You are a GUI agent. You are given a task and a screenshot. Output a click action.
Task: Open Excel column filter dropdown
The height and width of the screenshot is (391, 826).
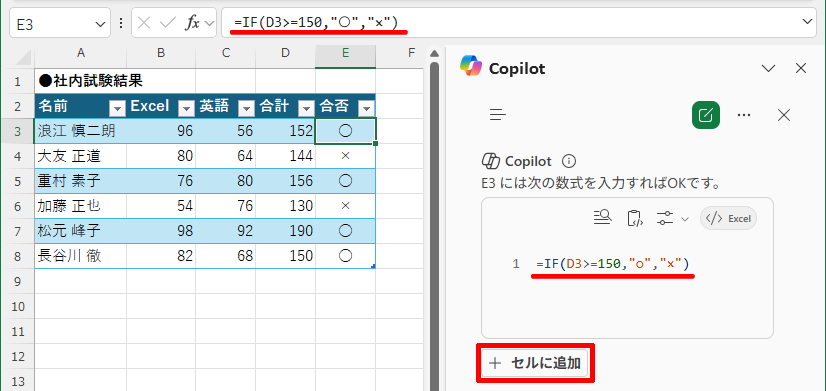186,108
